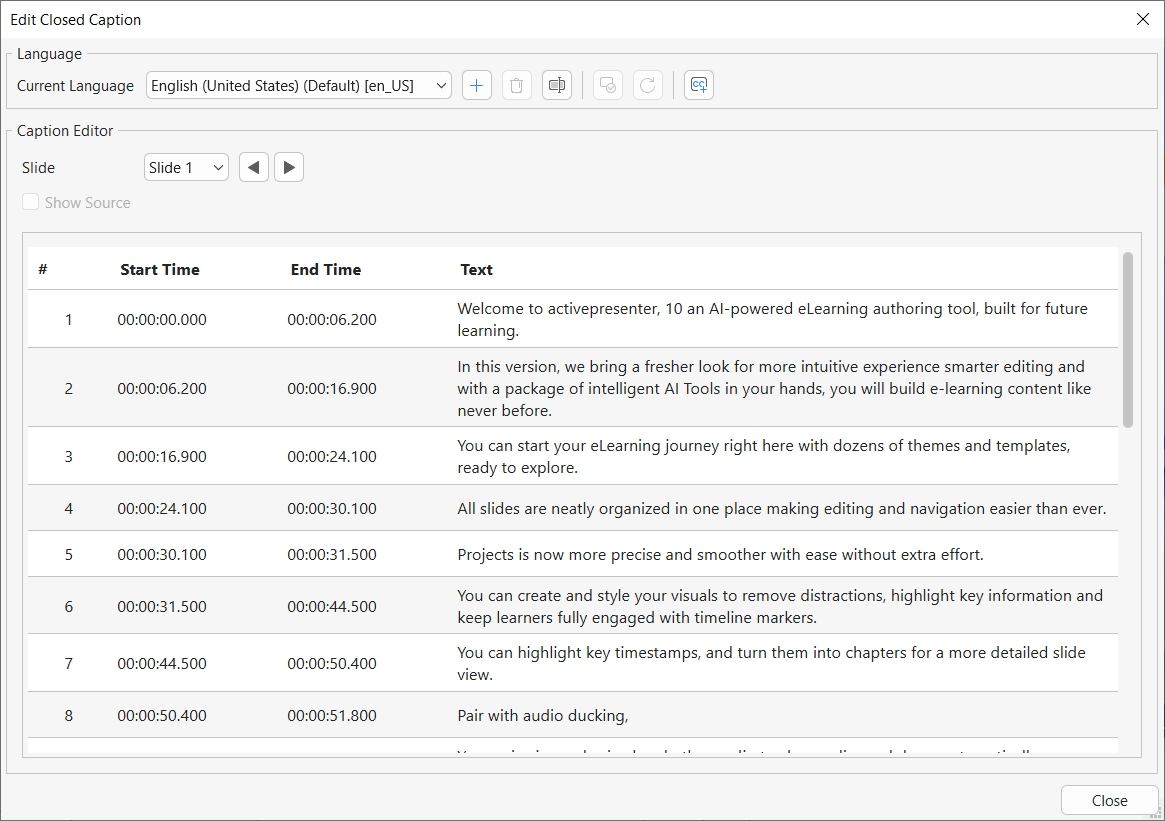Click the Start Time column header
Image resolution: width=1165 pixels, height=821 pixels.
160,269
